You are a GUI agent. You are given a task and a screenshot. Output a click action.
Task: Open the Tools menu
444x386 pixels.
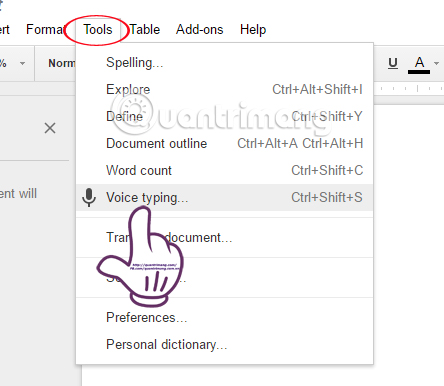pyautogui.click(x=98, y=30)
